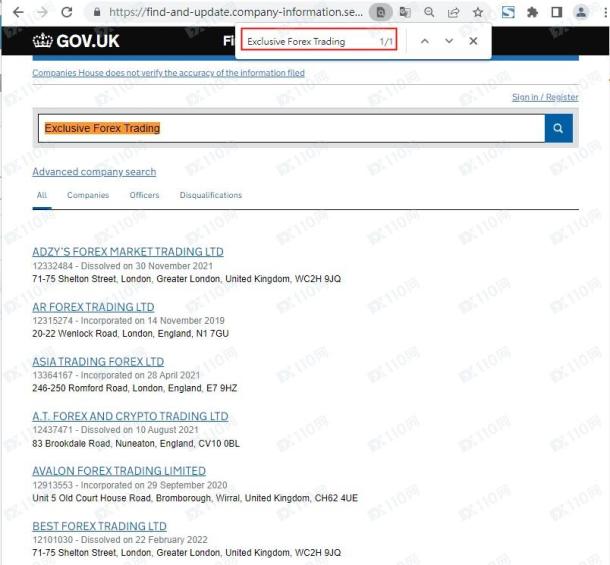
Task: Go to next find result with down chevron
Action: (x=449, y=41)
